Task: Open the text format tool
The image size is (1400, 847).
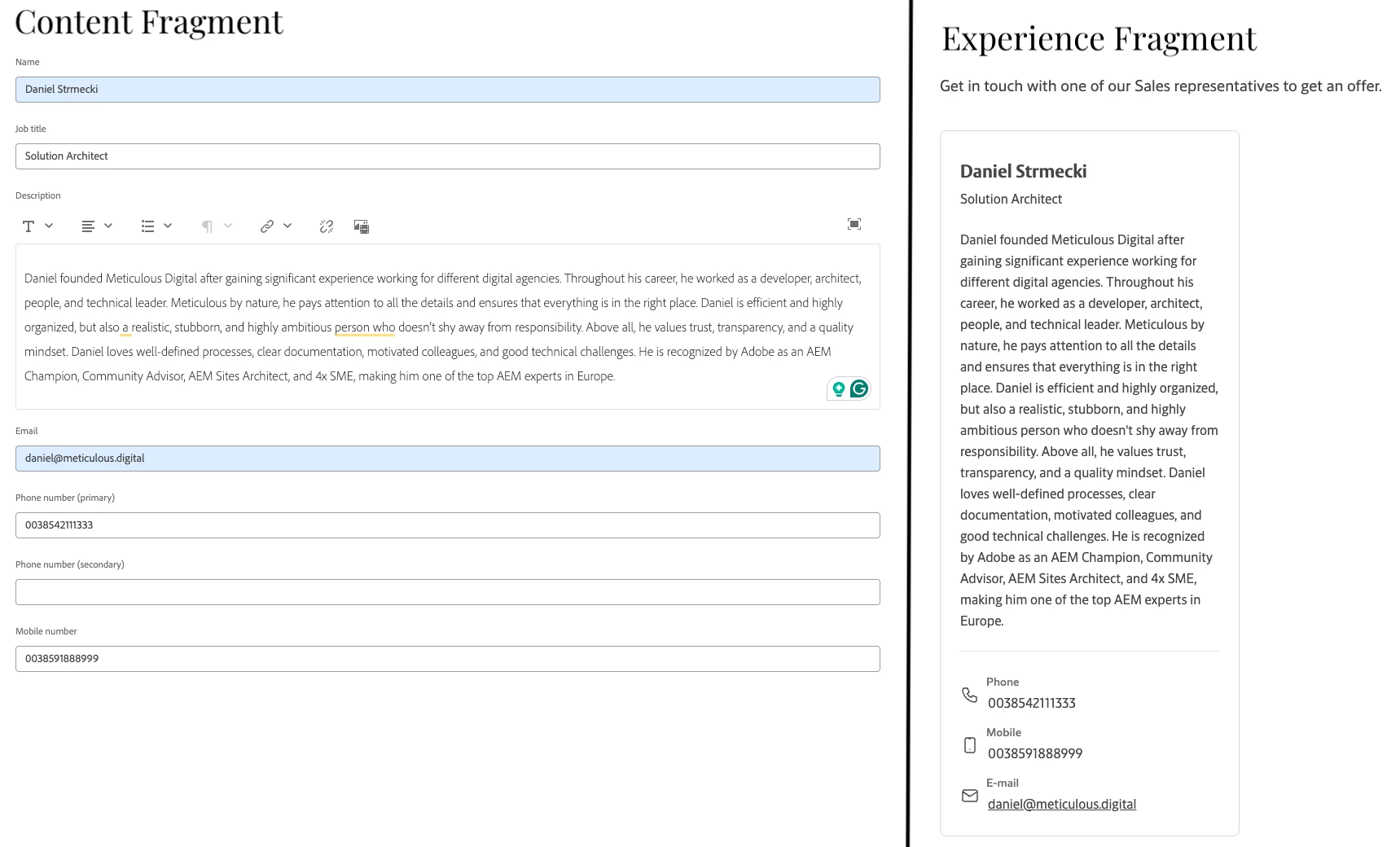Action: (29, 226)
